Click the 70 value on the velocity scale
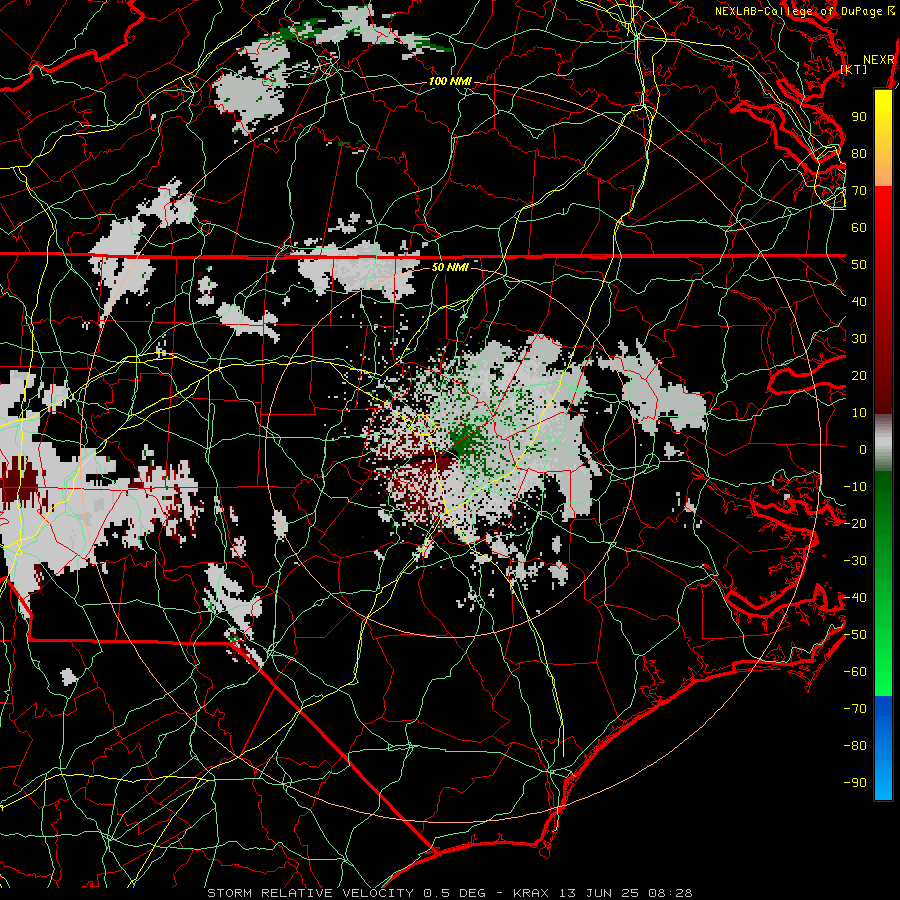Viewport: 900px width, 900px height. tap(859, 191)
